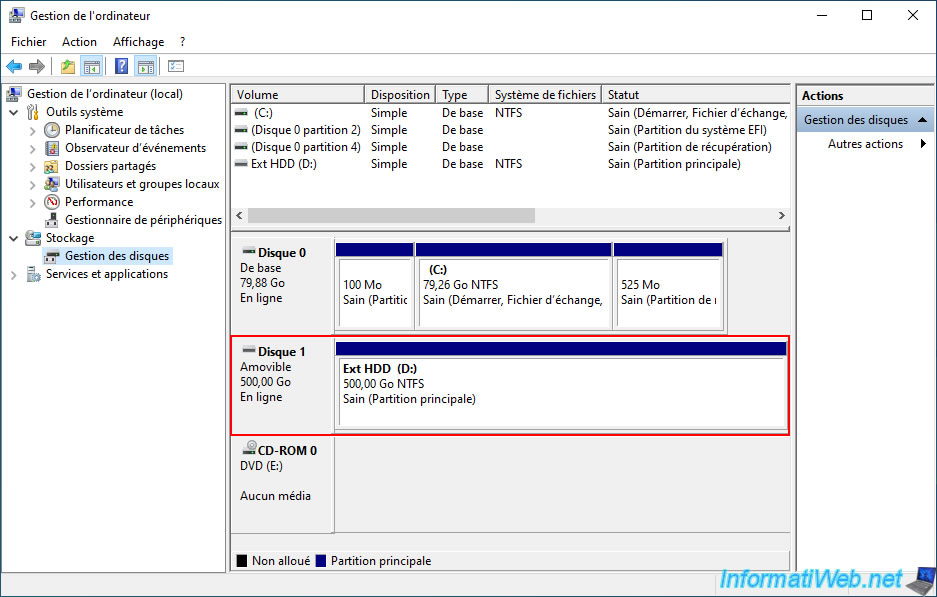Toggle the Actions pane icon

click(x=145, y=66)
